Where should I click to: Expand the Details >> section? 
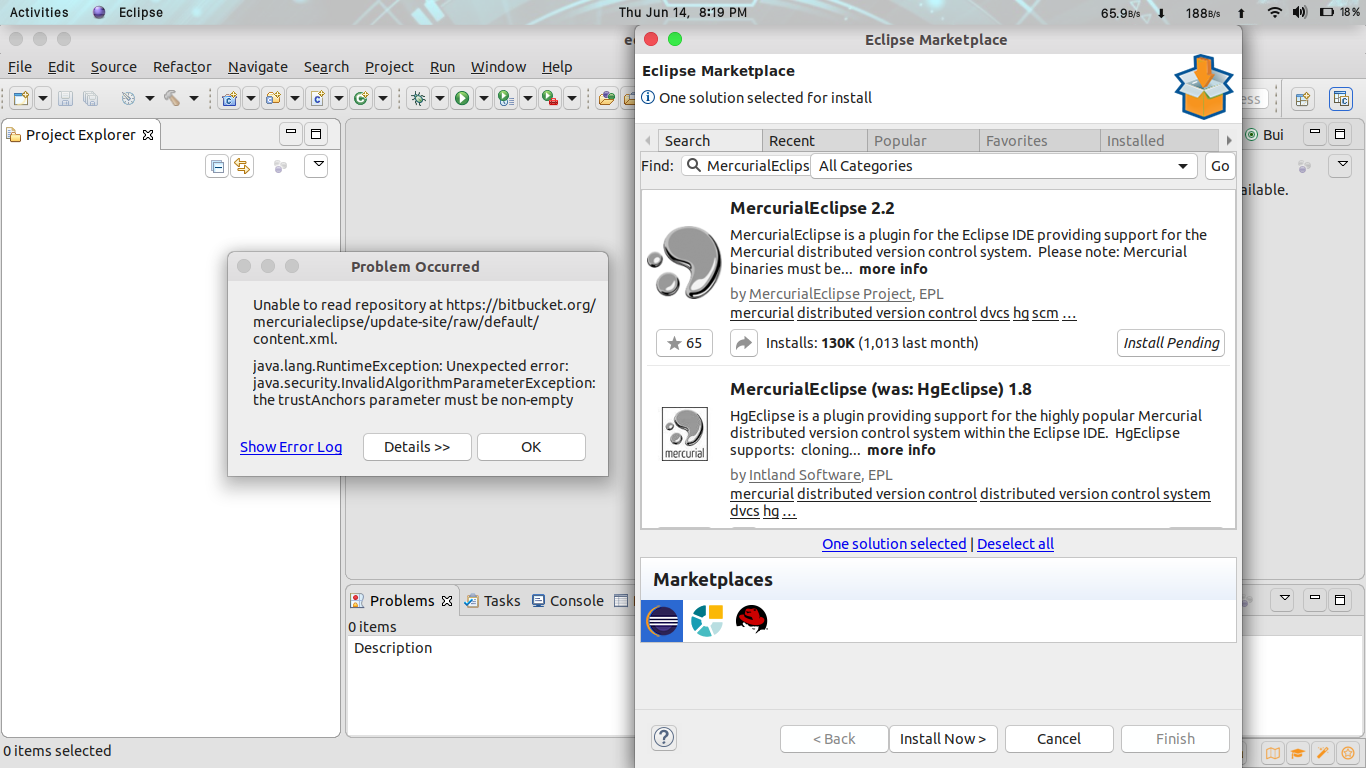coord(417,447)
